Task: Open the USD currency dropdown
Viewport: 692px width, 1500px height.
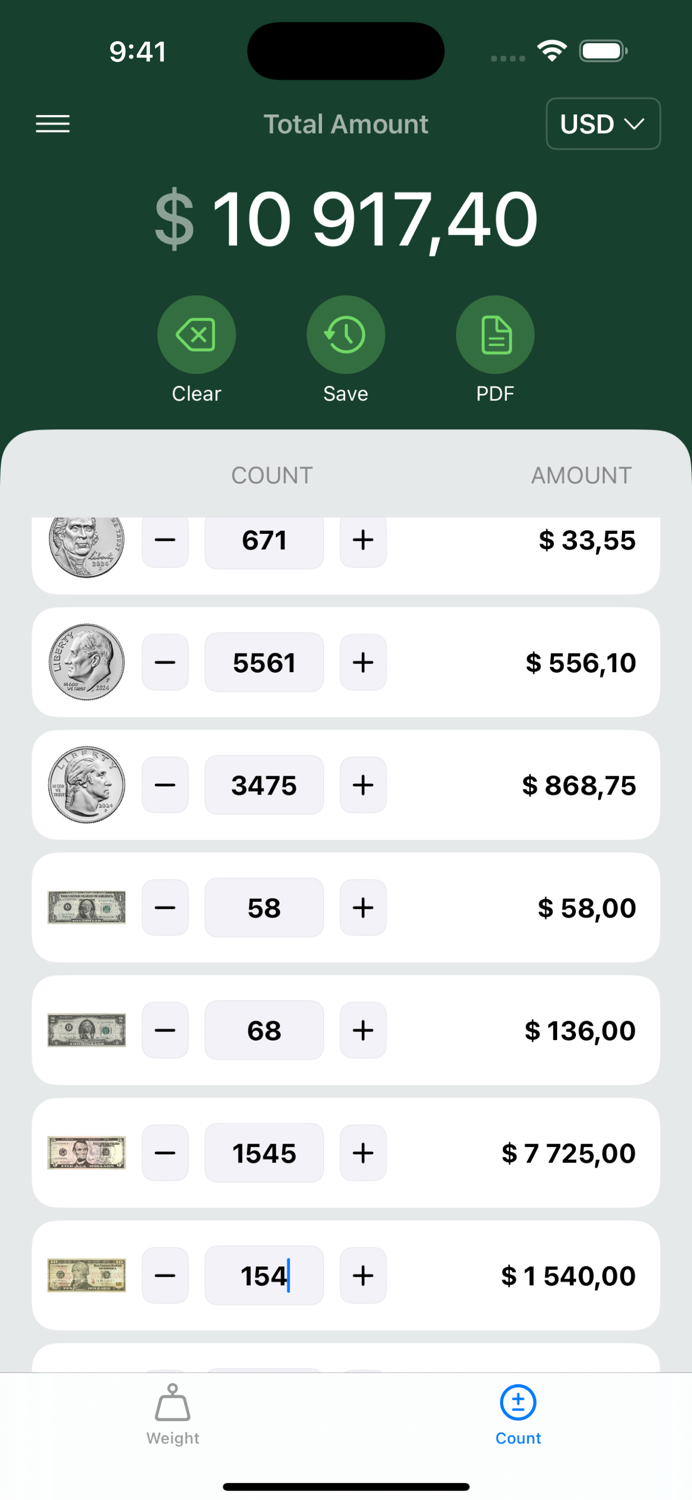Action: coord(603,123)
